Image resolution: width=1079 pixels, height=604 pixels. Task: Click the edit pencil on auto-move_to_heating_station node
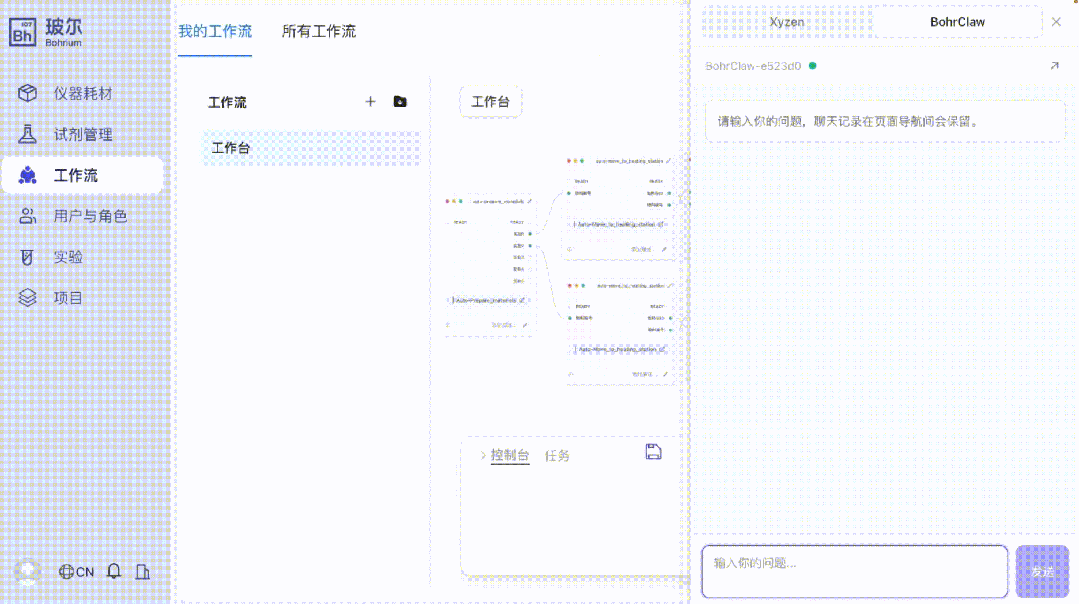tap(671, 159)
